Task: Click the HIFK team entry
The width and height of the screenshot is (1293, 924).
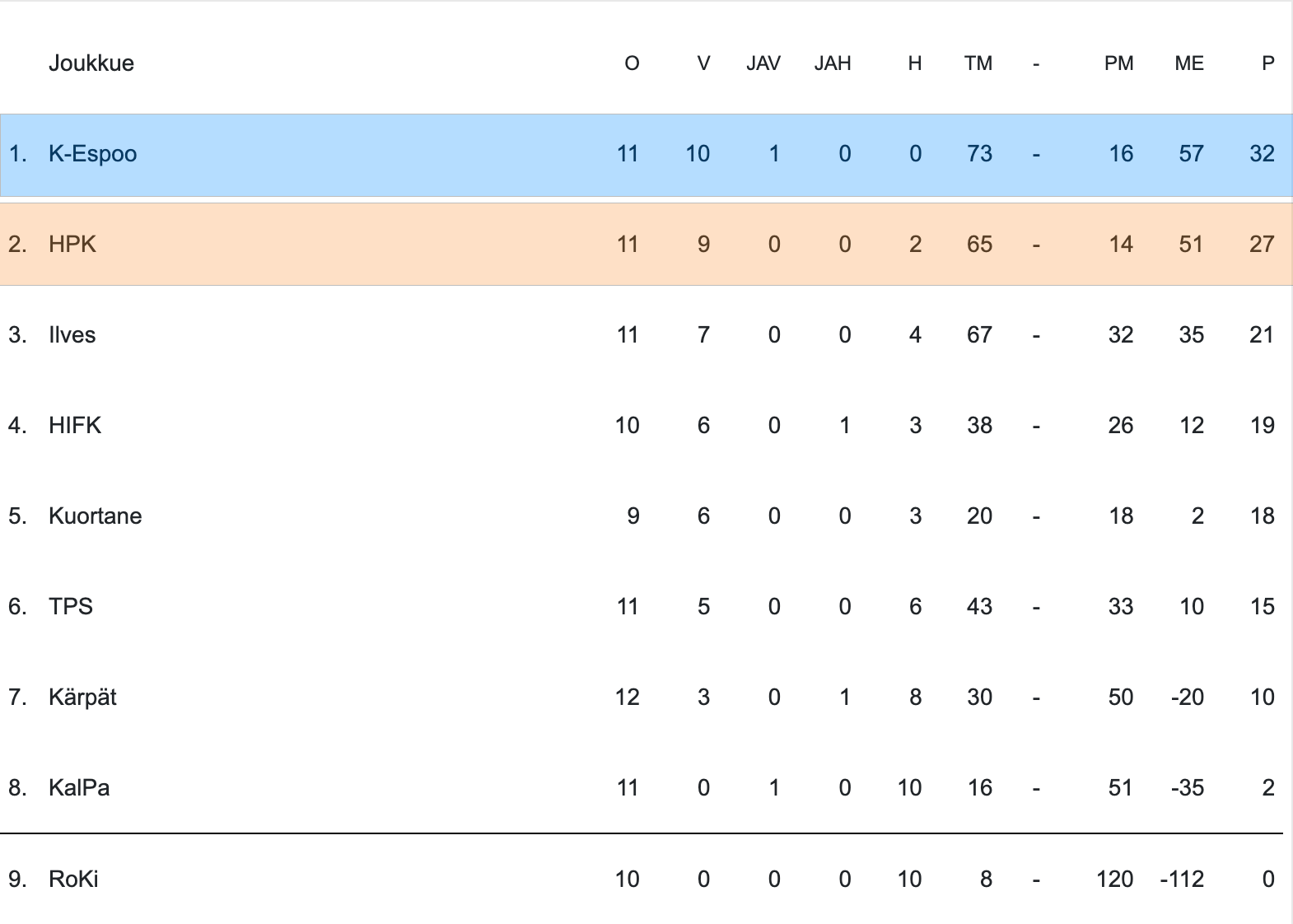Action: (x=75, y=426)
